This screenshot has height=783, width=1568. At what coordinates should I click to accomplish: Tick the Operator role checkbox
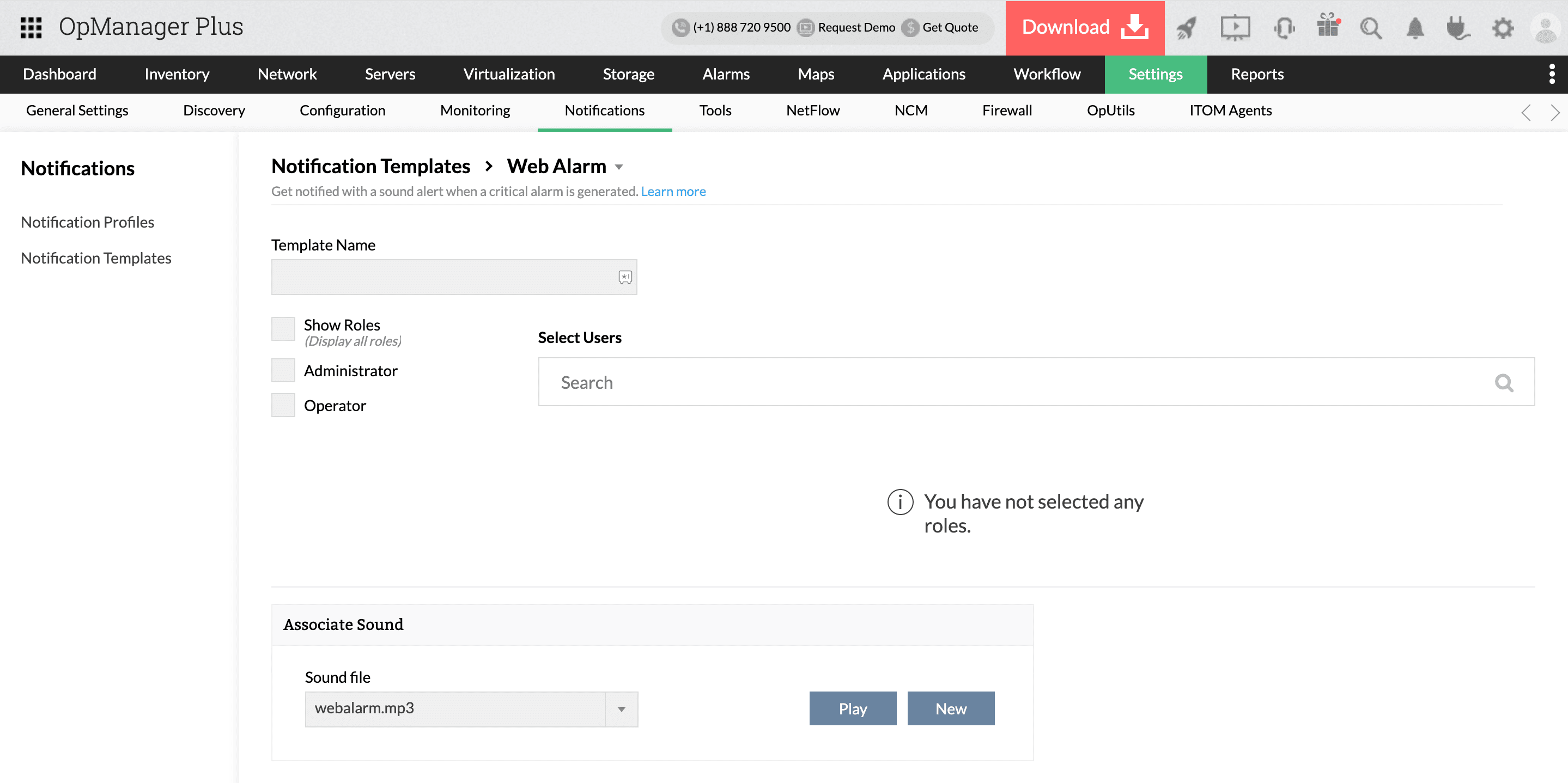pos(283,405)
